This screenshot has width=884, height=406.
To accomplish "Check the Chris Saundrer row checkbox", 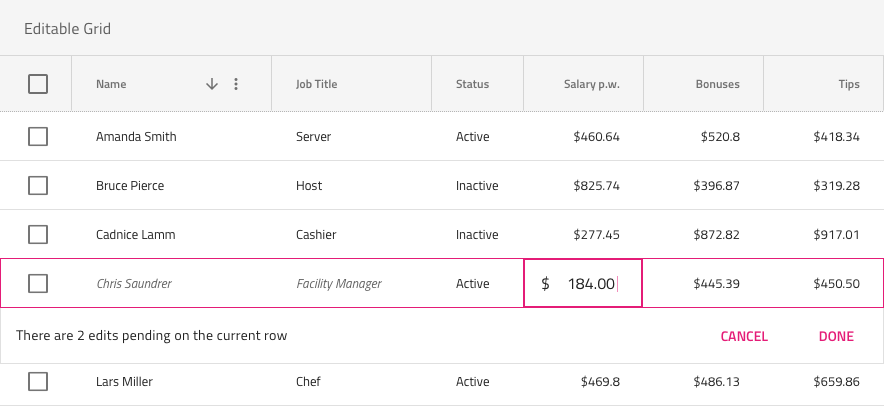I will coord(38,284).
